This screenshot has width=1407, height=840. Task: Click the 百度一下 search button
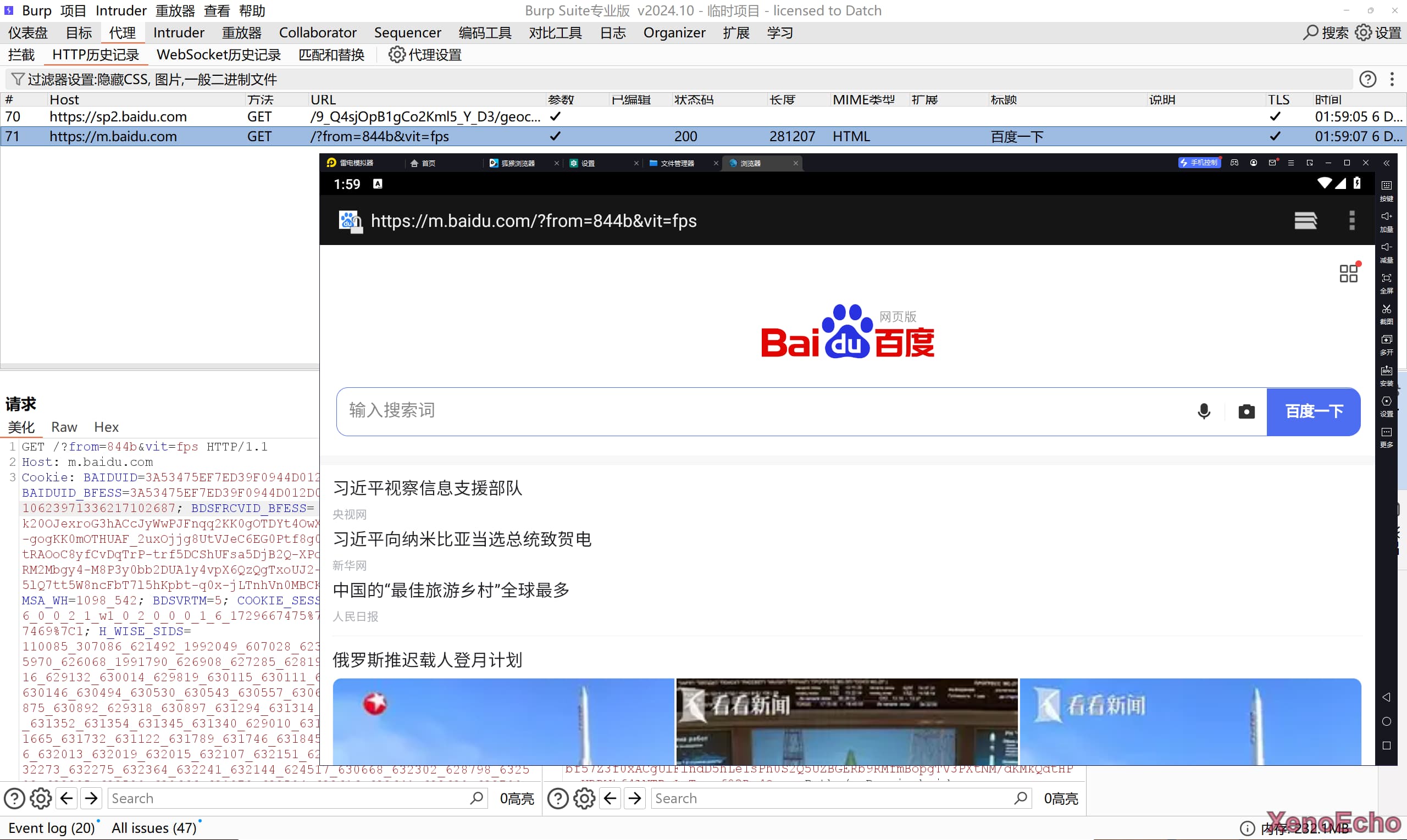(x=1313, y=411)
